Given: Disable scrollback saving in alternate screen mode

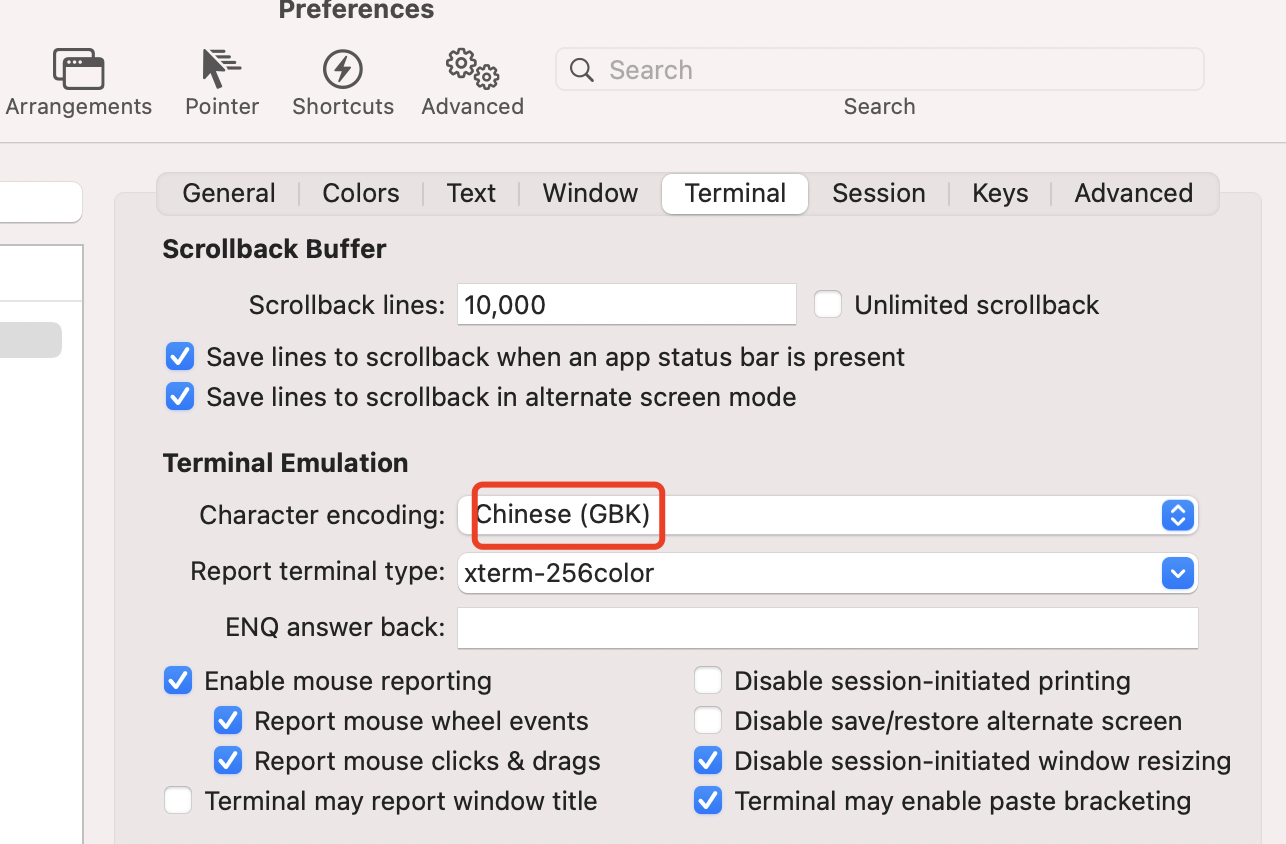Looking at the screenshot, I should click(x=179, y=396).
